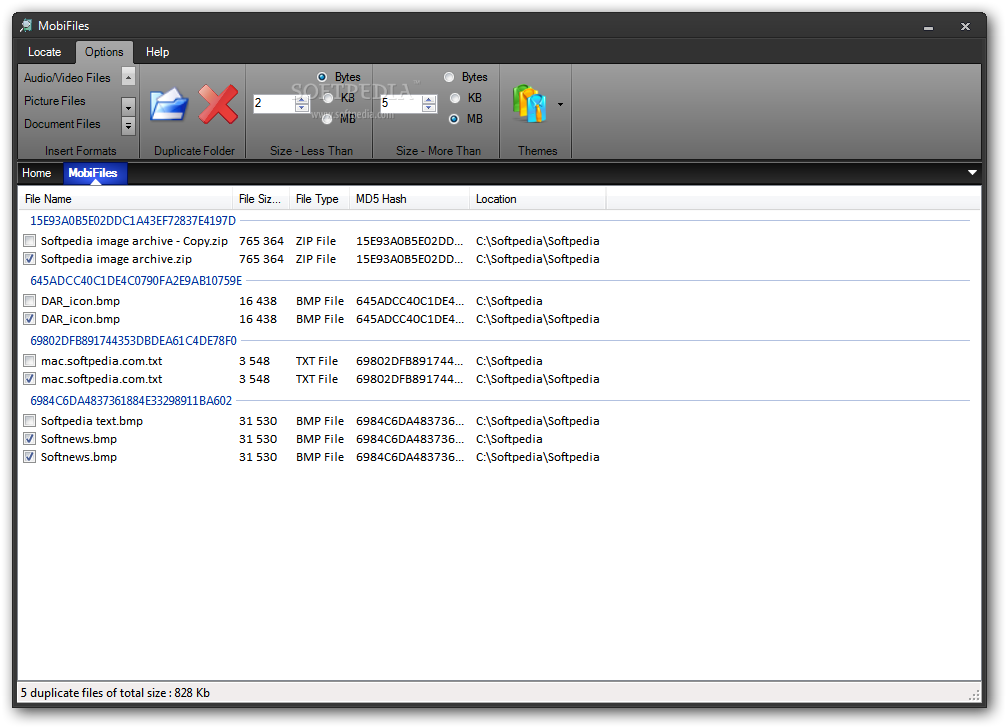
Task: Check Softpedia text.bmp
Action: [30, 420]
